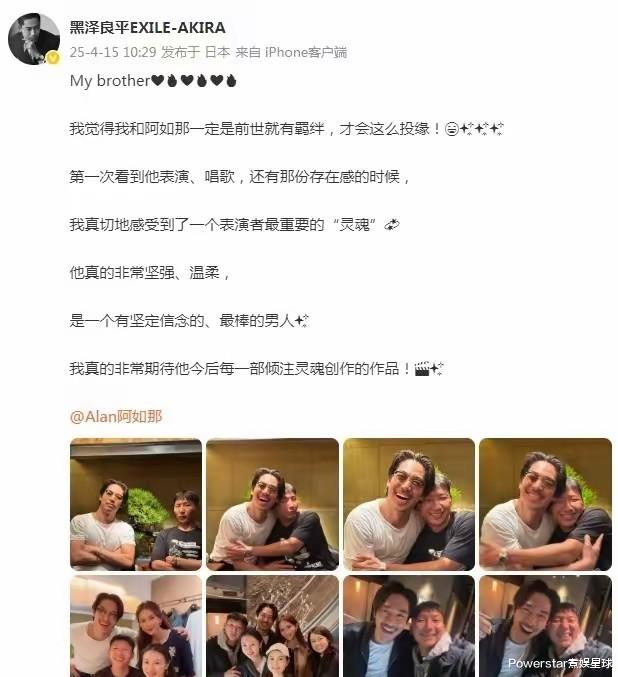
Task: Open second top-row photo of men hugging
Action: 272,504
